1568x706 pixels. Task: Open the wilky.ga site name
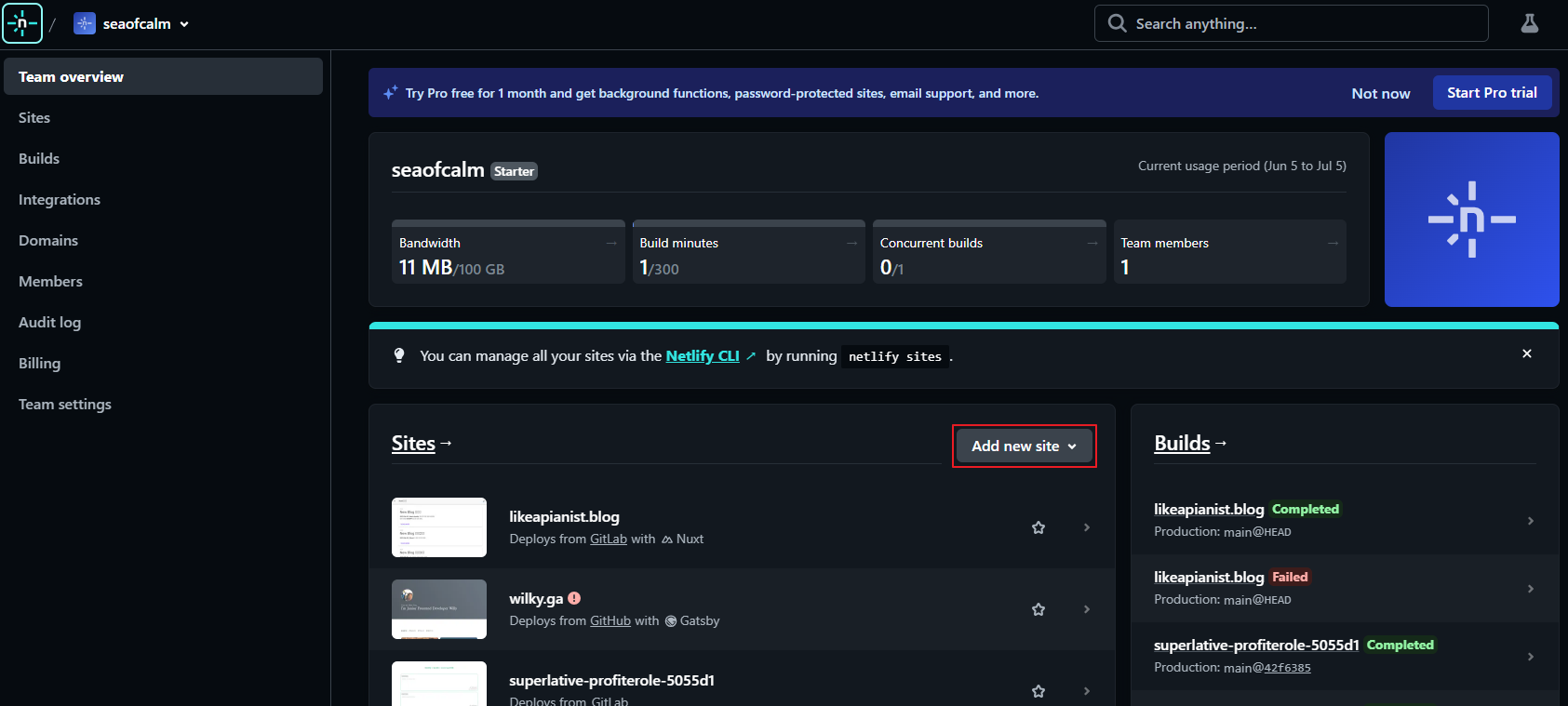click(536, 598)
